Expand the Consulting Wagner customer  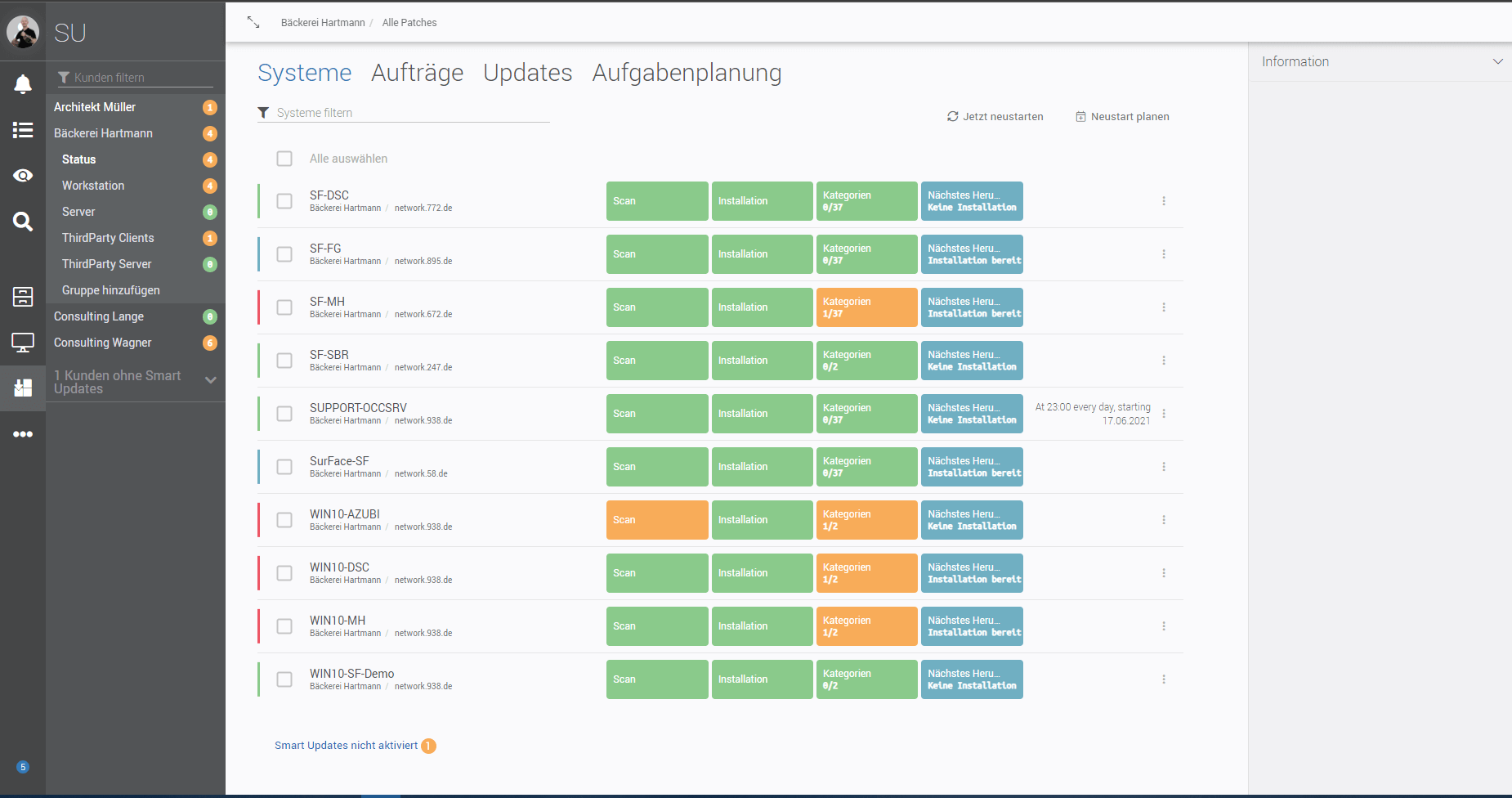coord(103,343)
